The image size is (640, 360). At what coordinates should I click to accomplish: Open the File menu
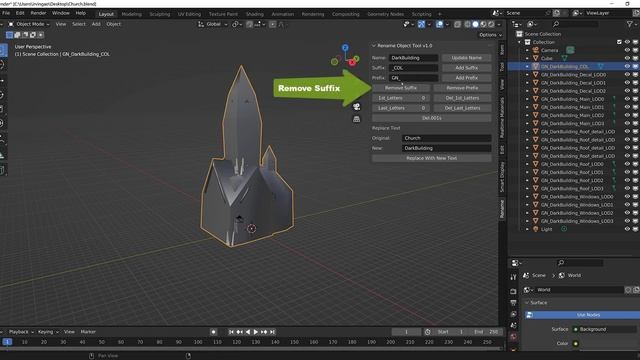pos(6,13)
